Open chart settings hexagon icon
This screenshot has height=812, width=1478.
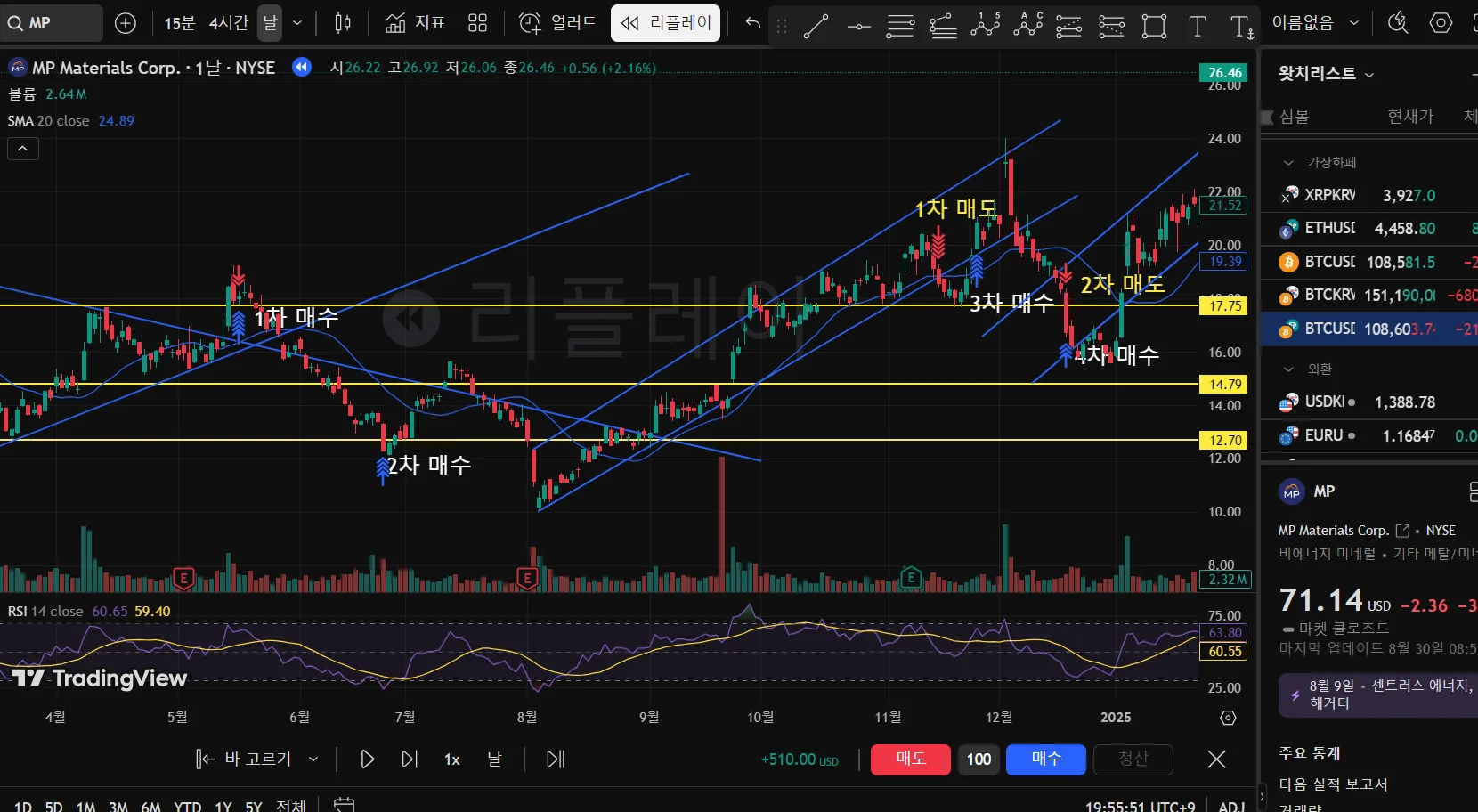[x=1441, y=23]
